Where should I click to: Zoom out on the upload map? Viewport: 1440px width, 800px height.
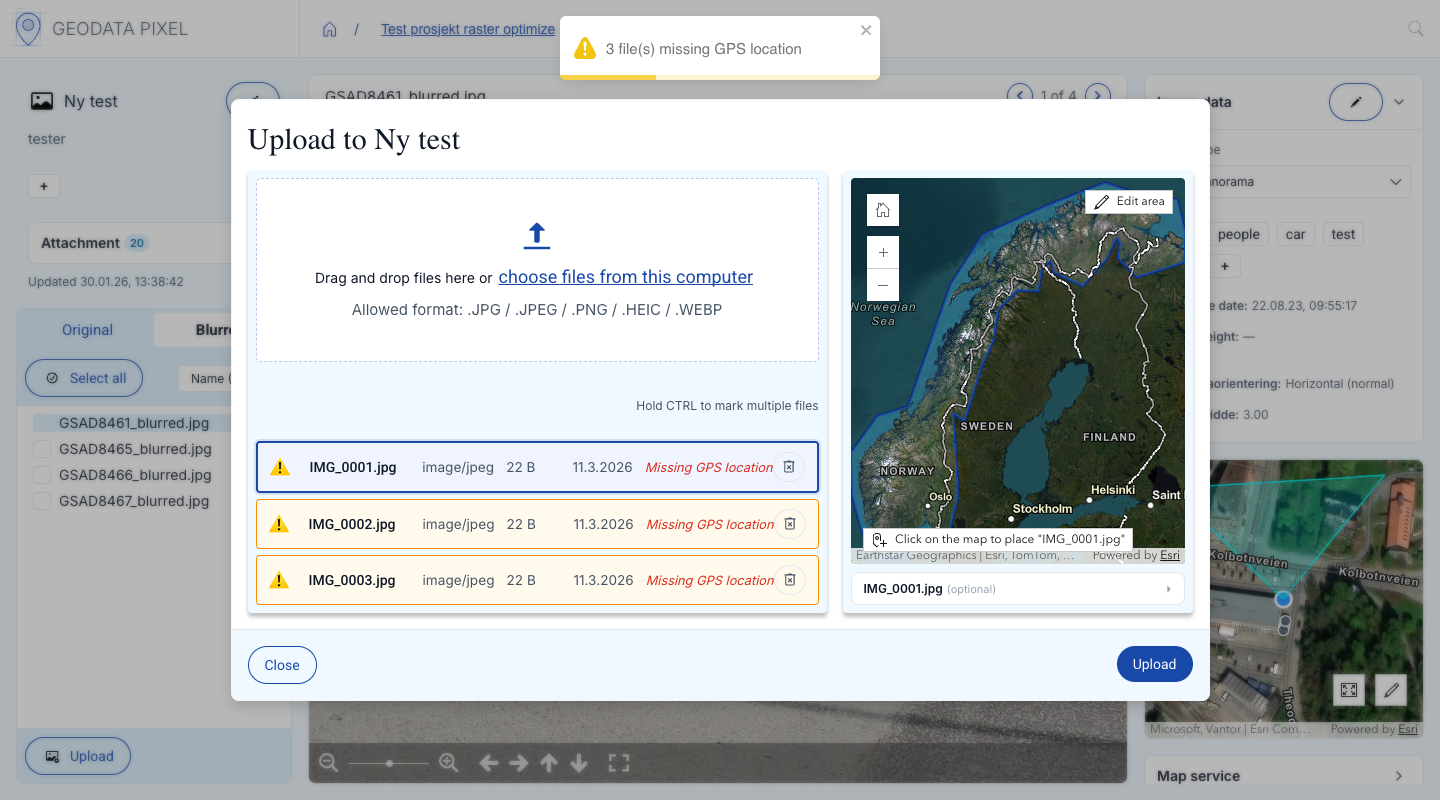pyautogui.click(x=883, y=285)
